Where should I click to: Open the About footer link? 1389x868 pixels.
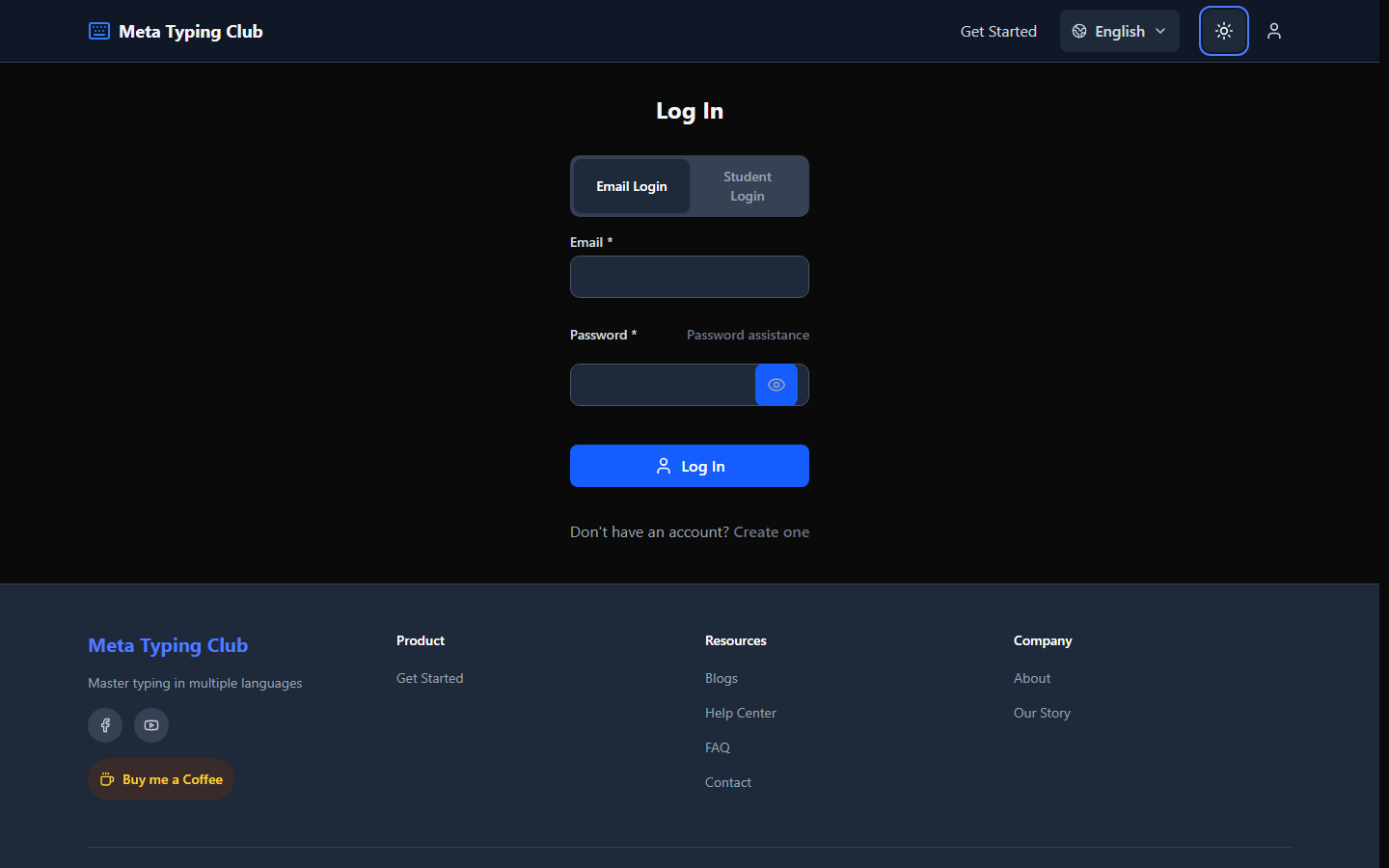pos(1032,678)
